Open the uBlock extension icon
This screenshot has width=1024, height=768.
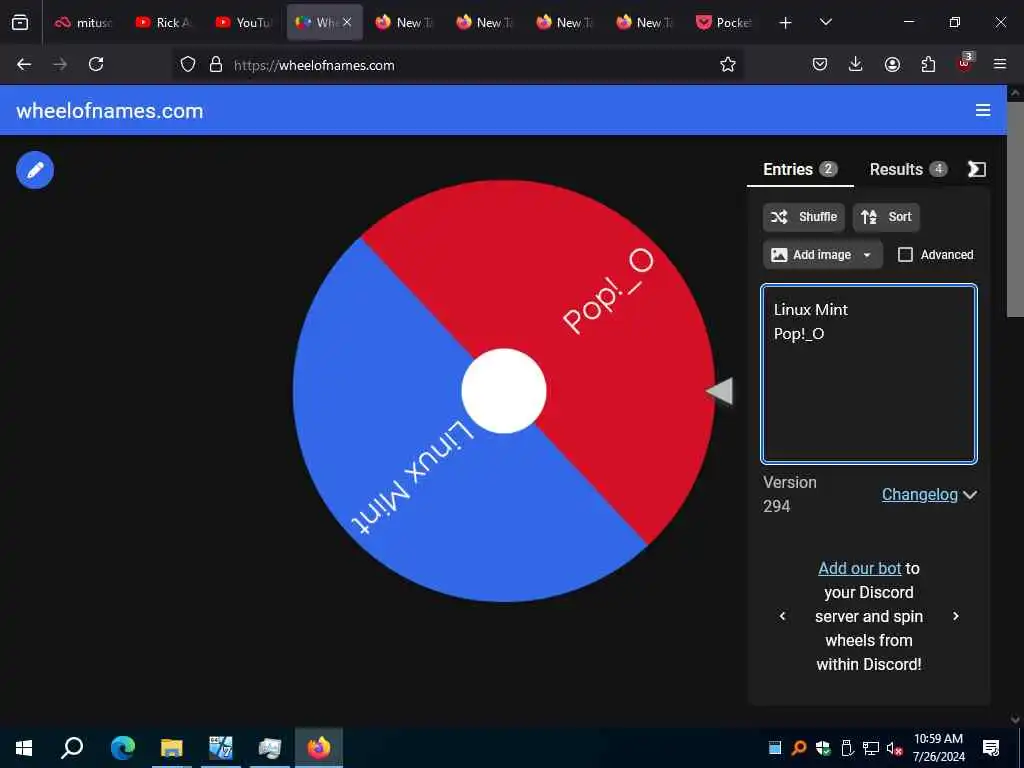pos(965,63)
